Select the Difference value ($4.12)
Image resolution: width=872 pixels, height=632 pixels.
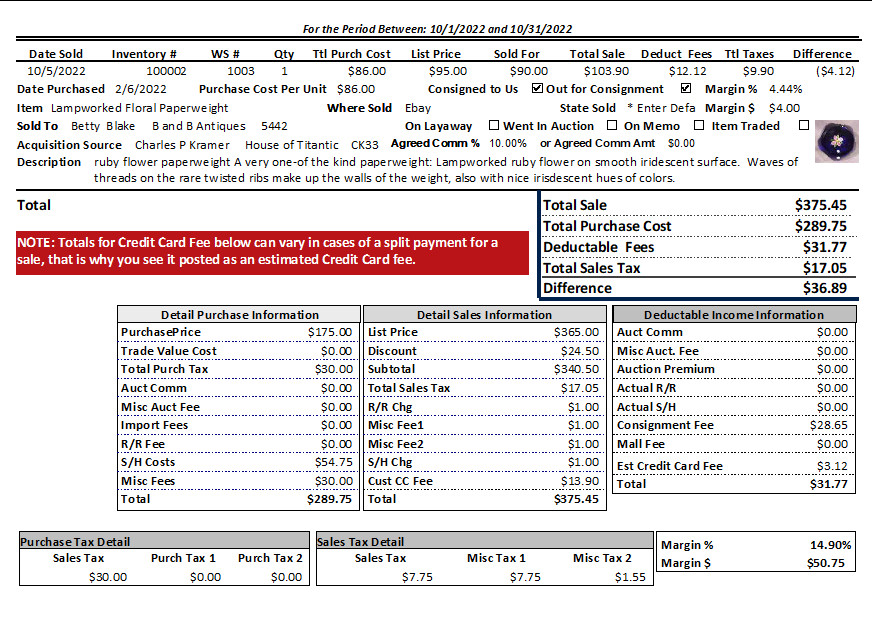835,71
